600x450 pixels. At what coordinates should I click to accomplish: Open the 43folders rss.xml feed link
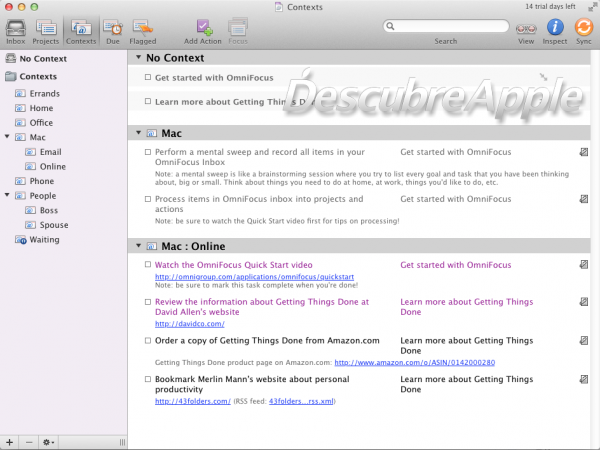click(301, 401)
